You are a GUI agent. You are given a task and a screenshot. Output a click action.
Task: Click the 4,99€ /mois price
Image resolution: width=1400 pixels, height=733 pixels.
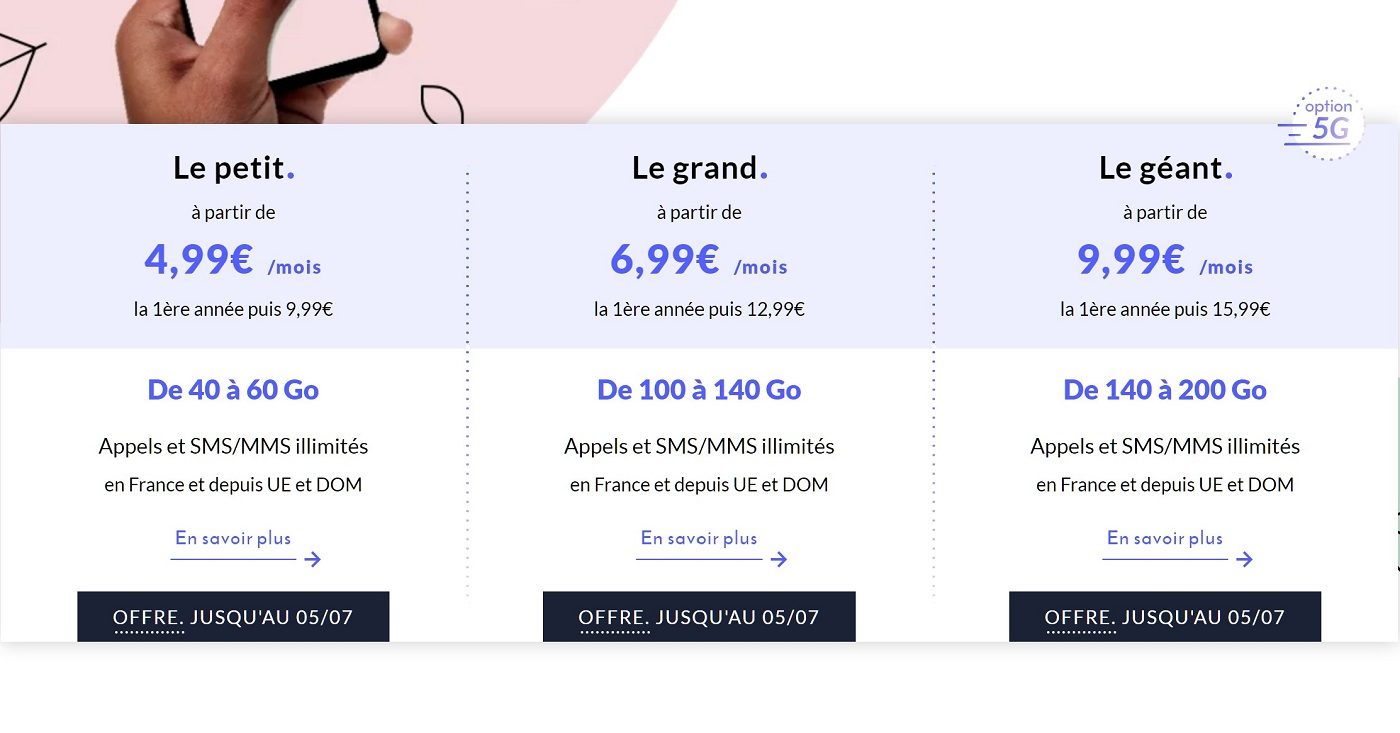233,260
